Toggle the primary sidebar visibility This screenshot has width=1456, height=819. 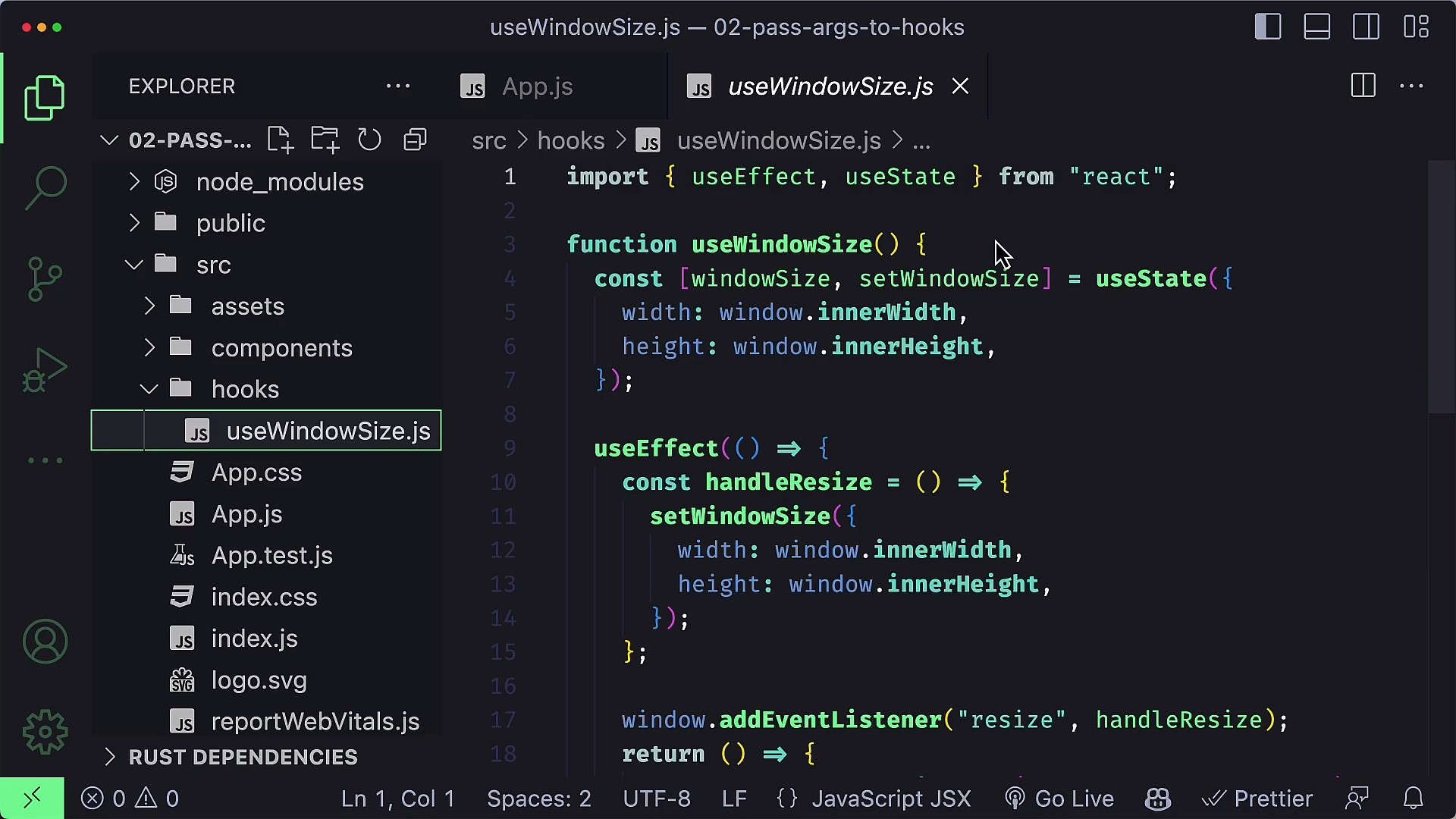tap(1267, 27)
